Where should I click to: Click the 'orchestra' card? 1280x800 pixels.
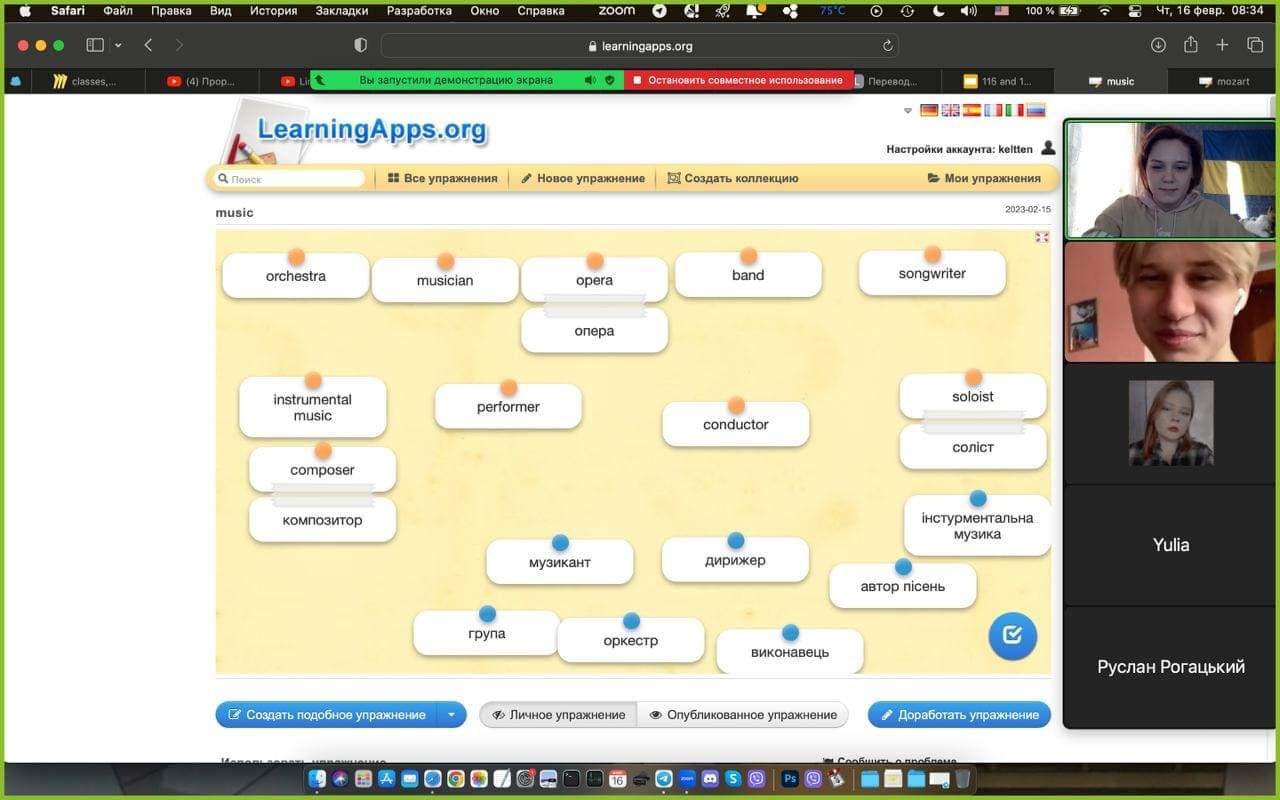pos(296,276)
